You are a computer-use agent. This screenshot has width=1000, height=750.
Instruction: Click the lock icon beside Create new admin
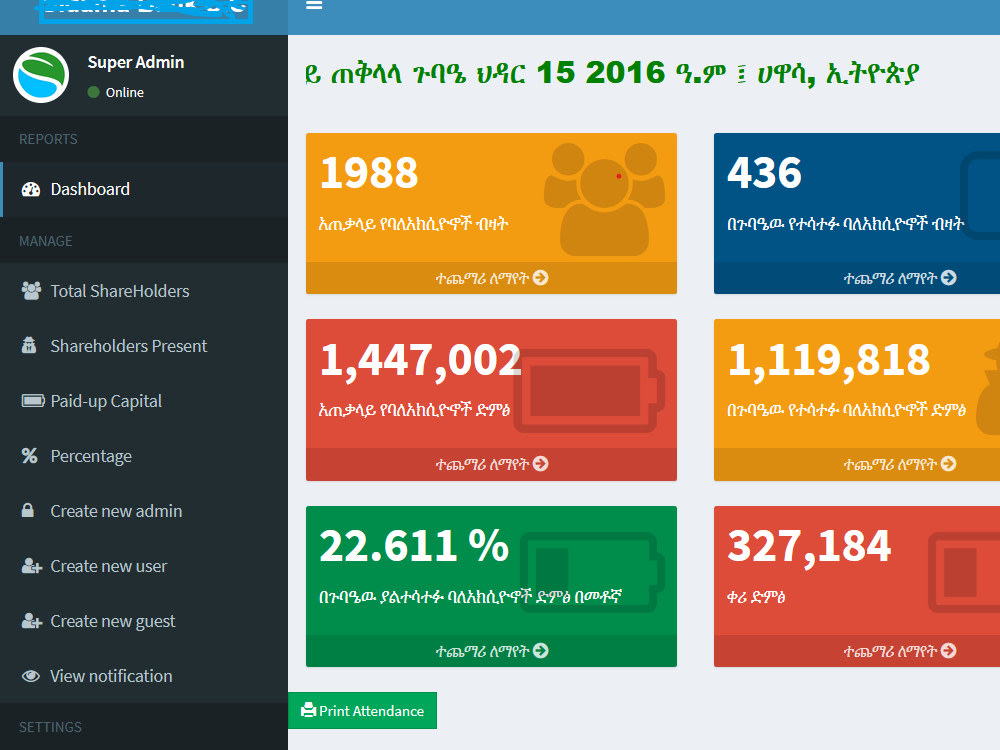click(x=27, y=510)
